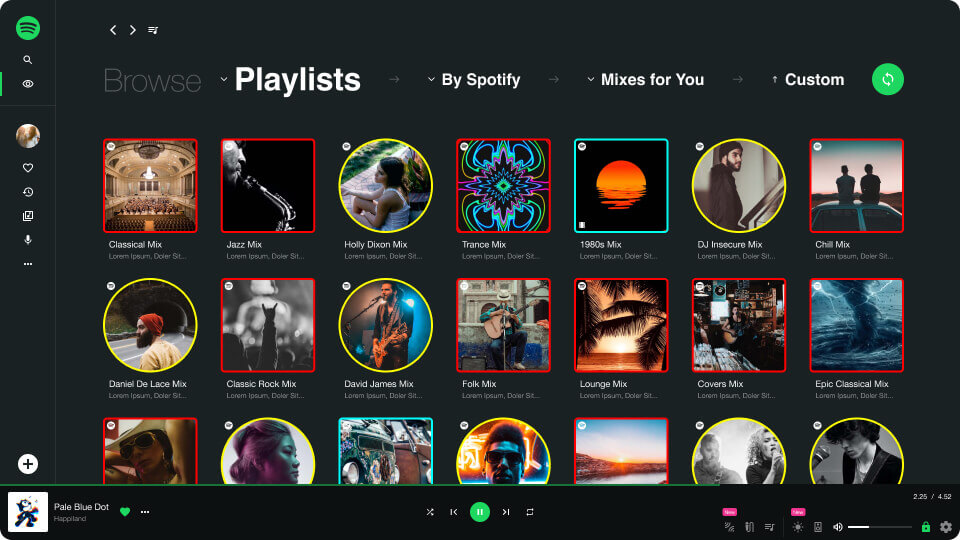Image resolution: width=961 pixels, height=540 pixels.
Task: Open the podcasts microphone icon
Action: [x=28, y=240]
